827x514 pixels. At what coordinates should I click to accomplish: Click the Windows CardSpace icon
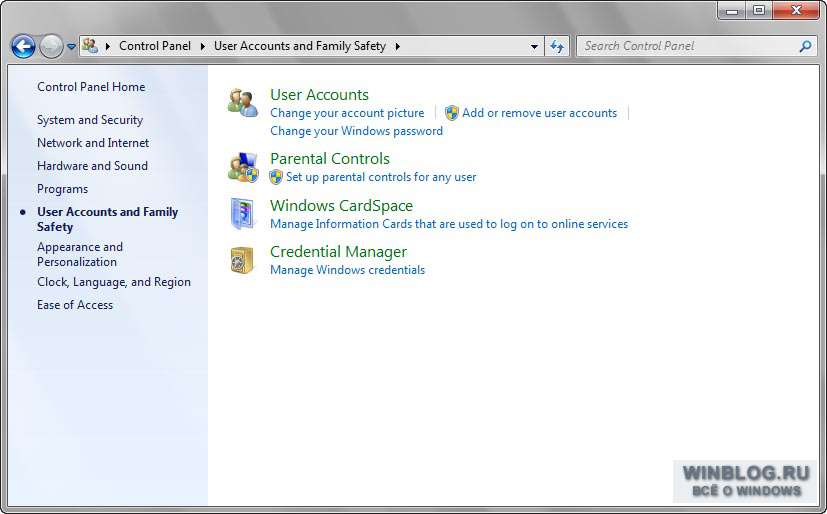(x=243, y=214)
